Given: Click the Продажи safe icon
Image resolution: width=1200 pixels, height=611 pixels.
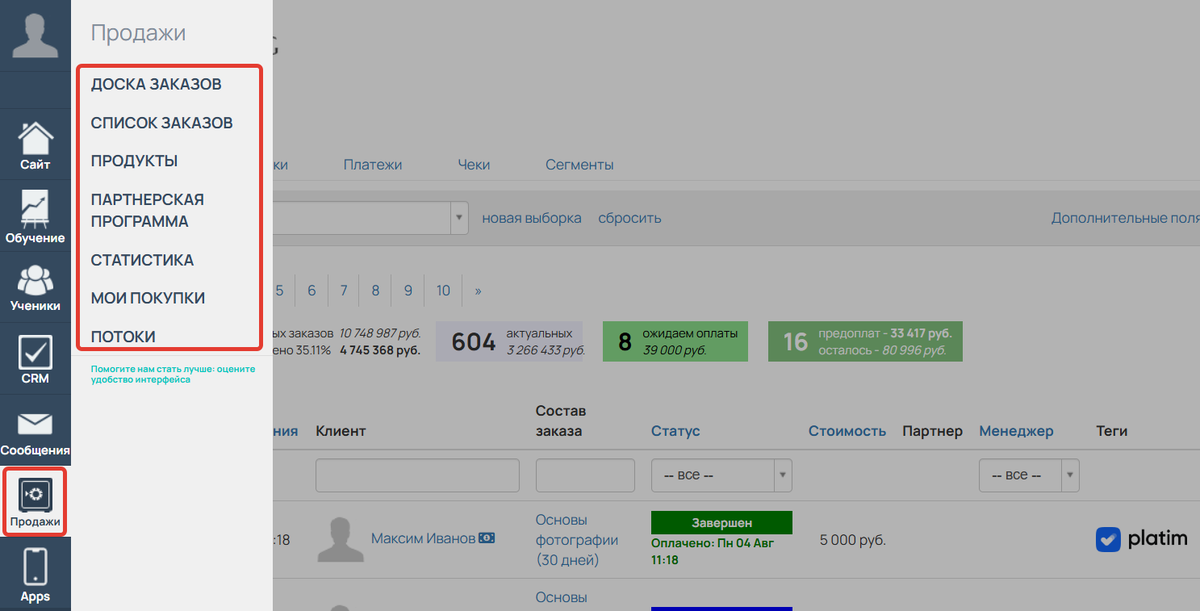Looking at the screenshot, I should click(35, 495).
